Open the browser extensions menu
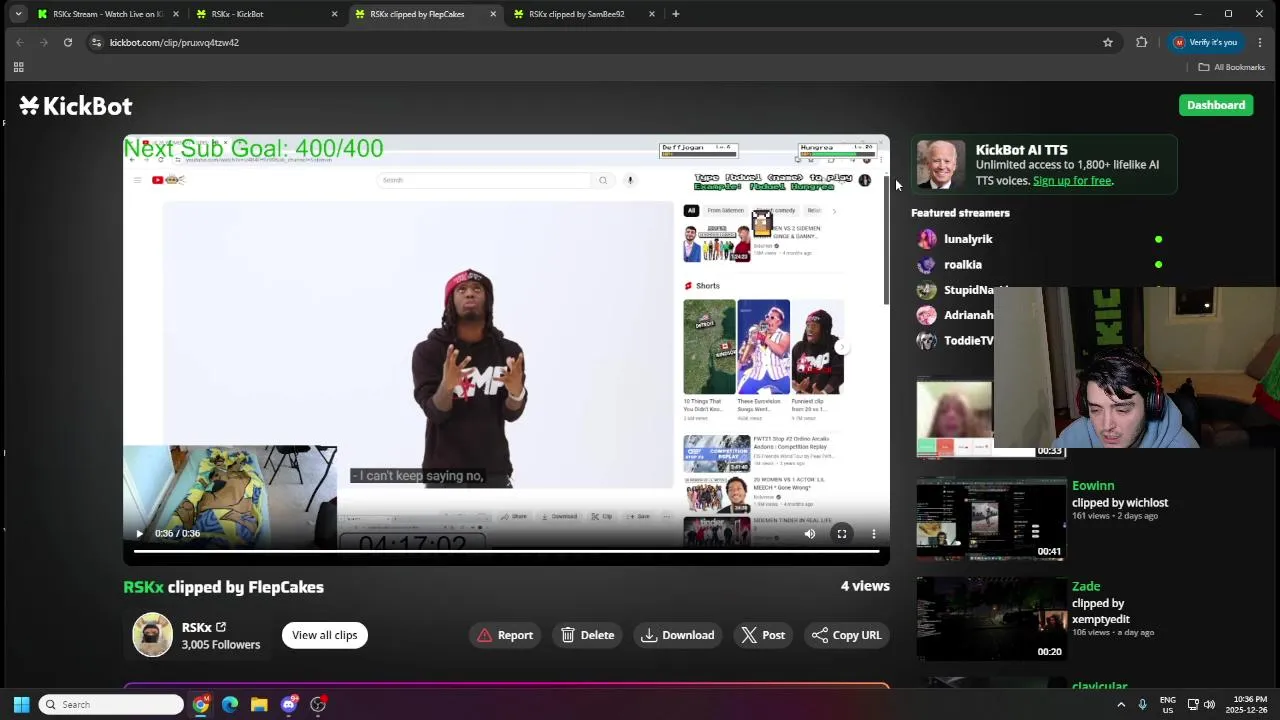1280x720 pixels. (1141, 42)
